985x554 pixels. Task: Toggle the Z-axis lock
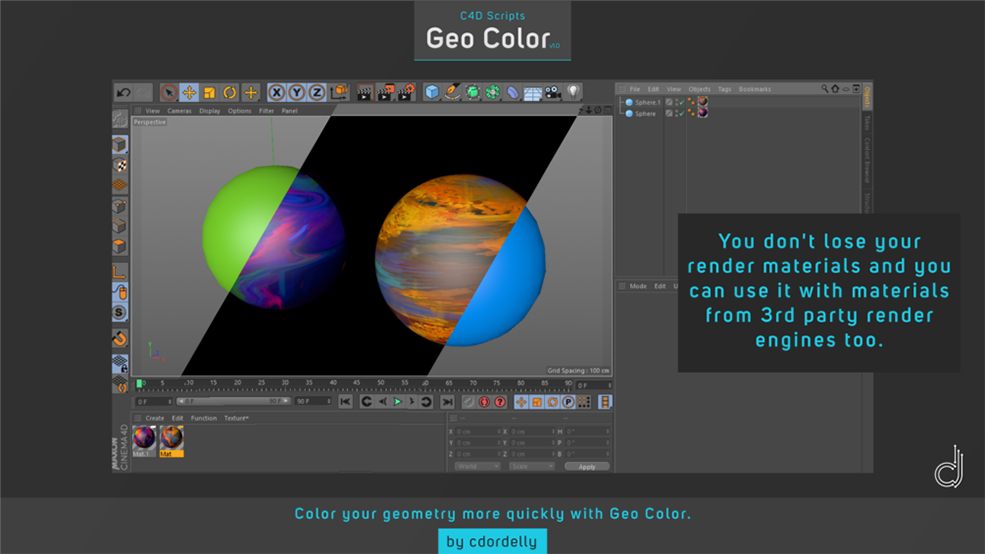click(317, 93)
